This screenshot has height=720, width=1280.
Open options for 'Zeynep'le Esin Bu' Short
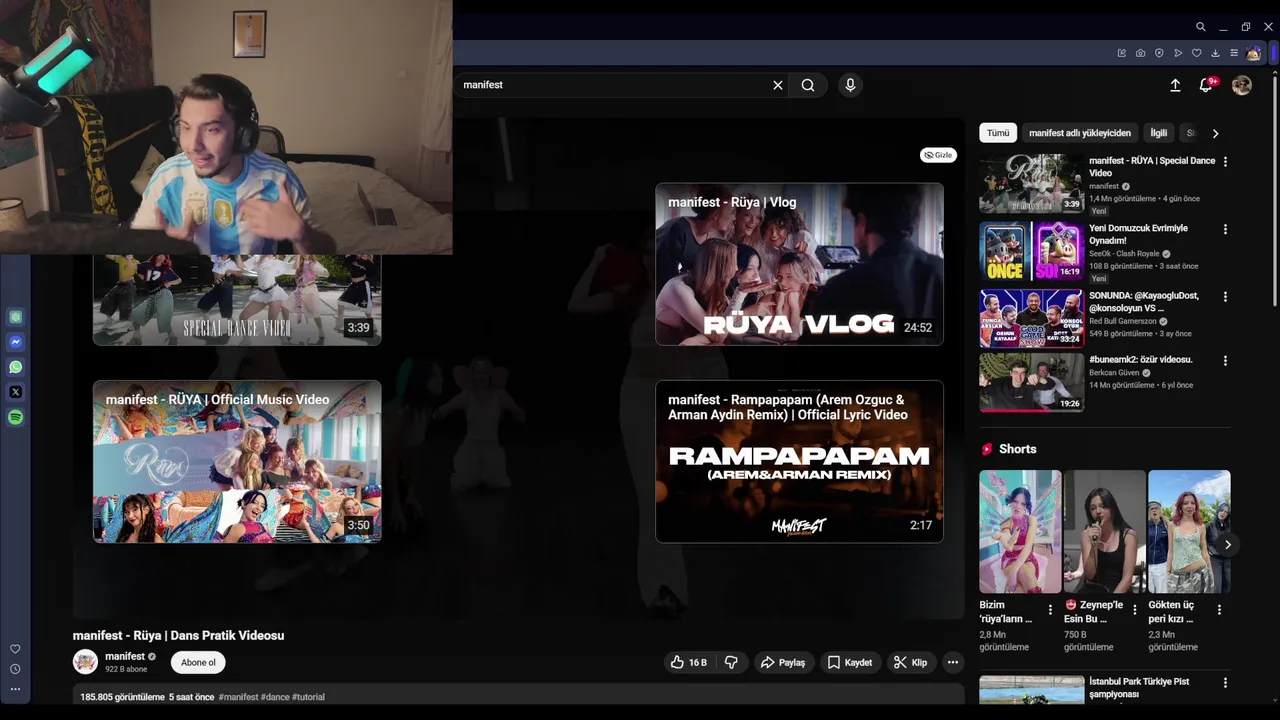[1134, 610]
